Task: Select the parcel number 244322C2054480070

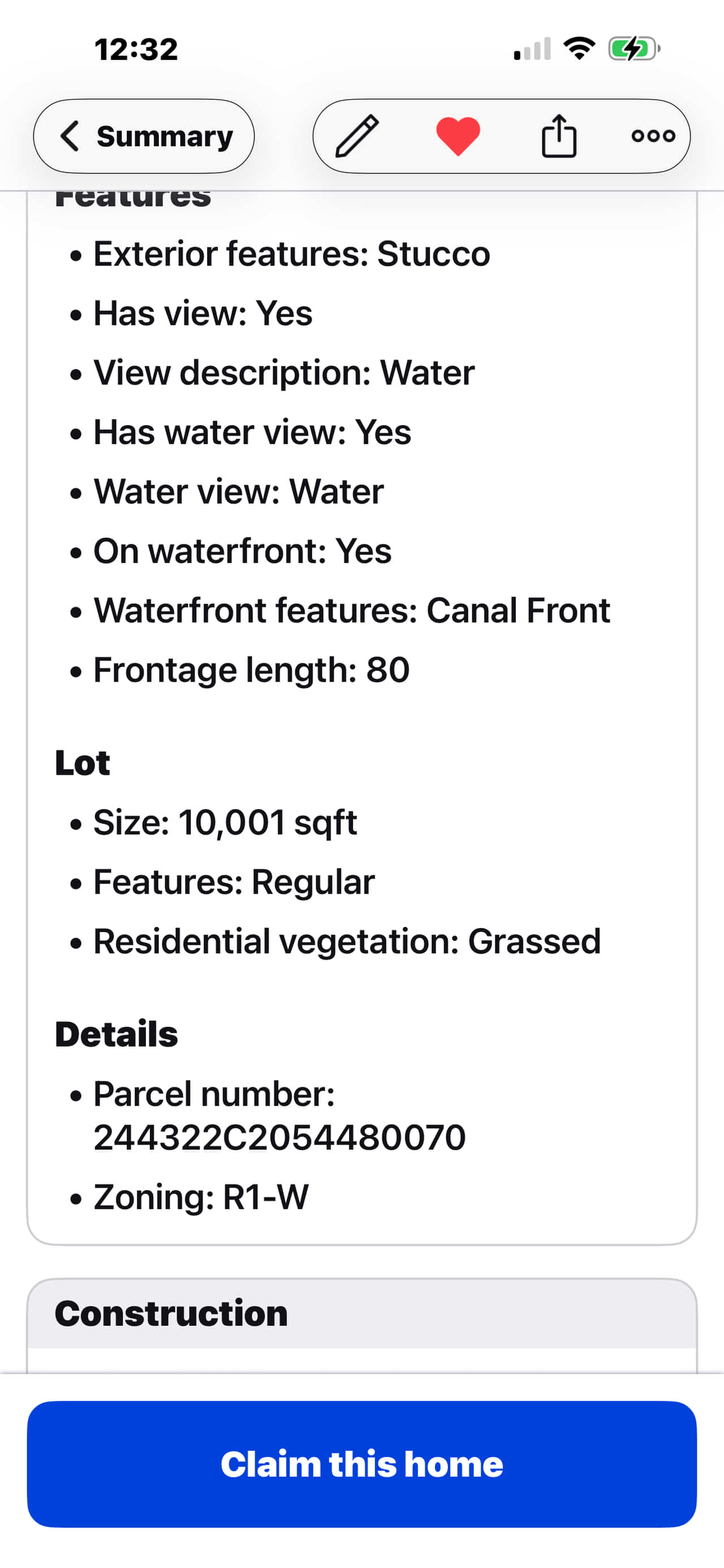Action: (279, 1137)
